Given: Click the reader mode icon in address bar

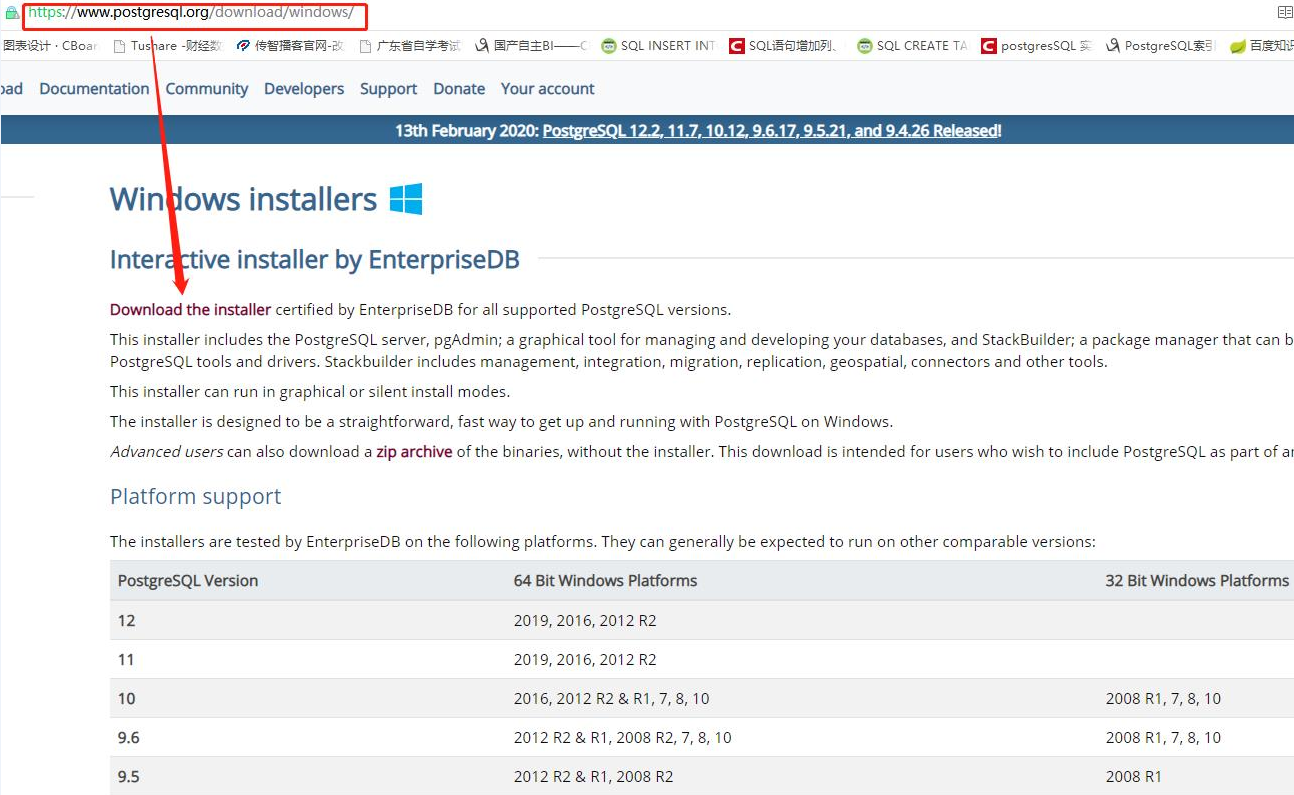Looking at the screenshot, I should coord(1285,13).
